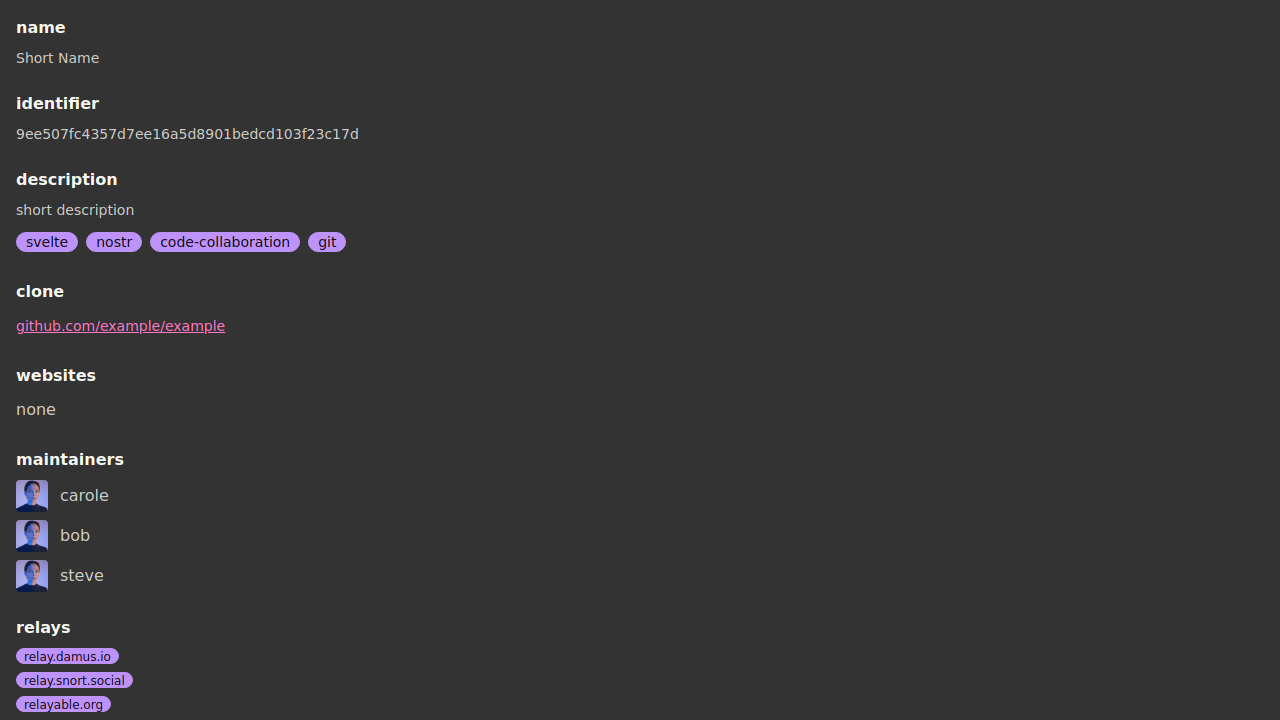Click carole's avatar image
This screenshot has height=720, width=1280.
(x=32, y=496)
